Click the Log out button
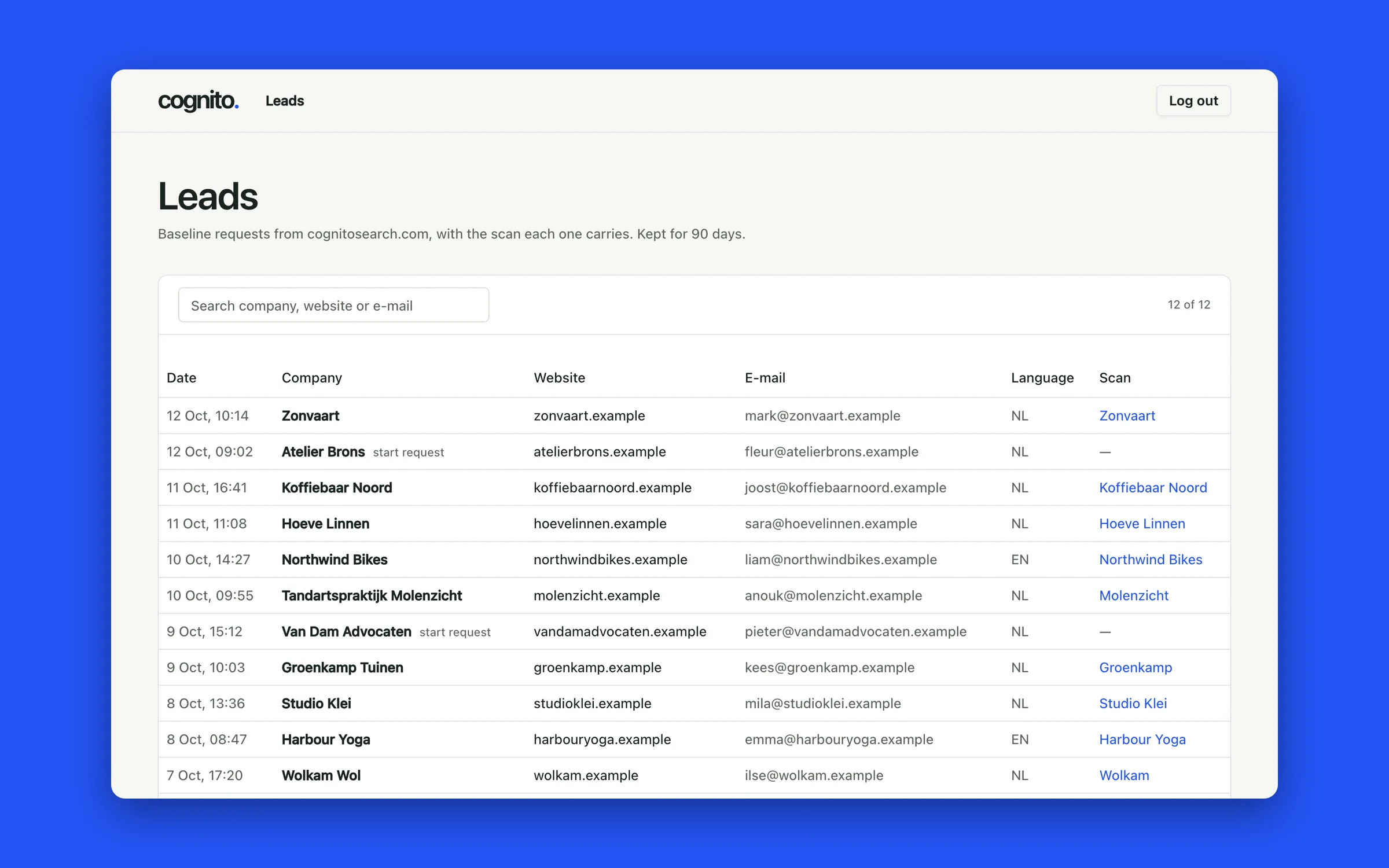Screen dimensions: 1389x868 point(1193,101)
